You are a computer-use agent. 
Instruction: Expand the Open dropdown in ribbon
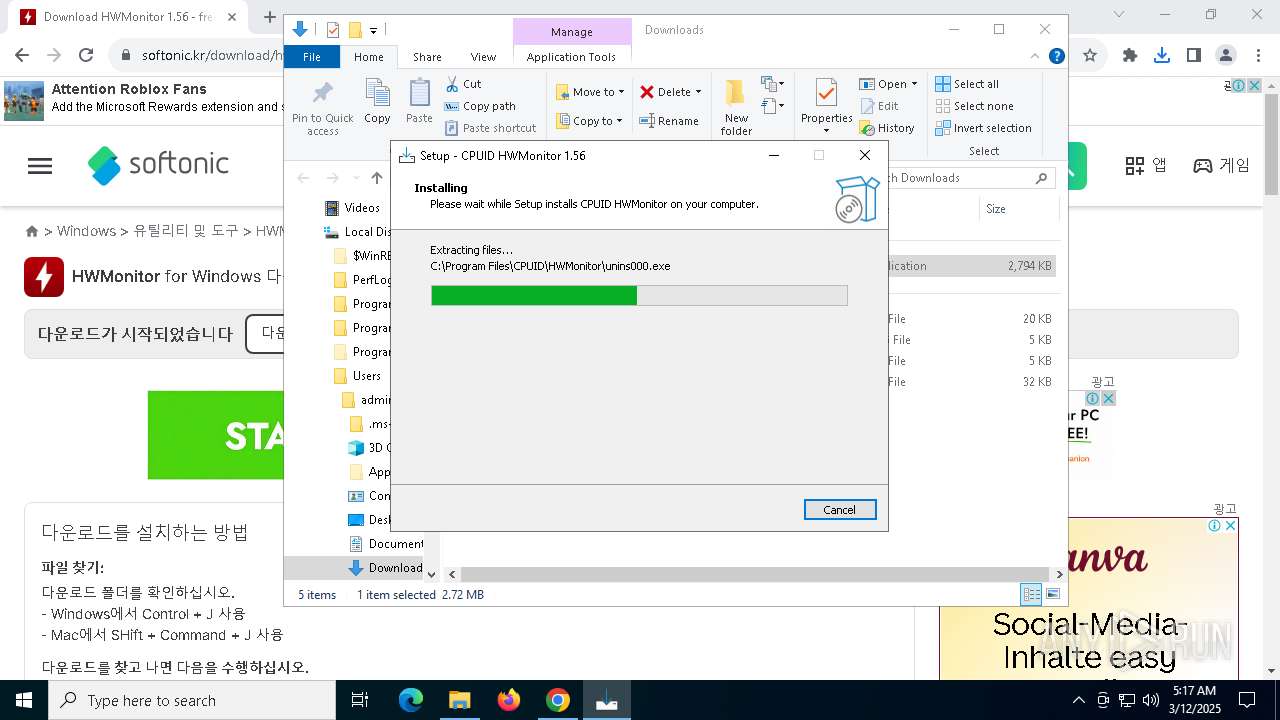[x=888, y=84]
